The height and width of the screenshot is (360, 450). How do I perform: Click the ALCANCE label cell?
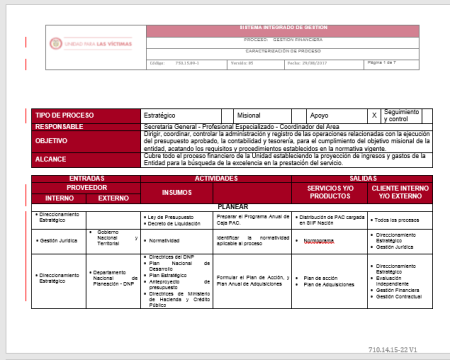86,159
